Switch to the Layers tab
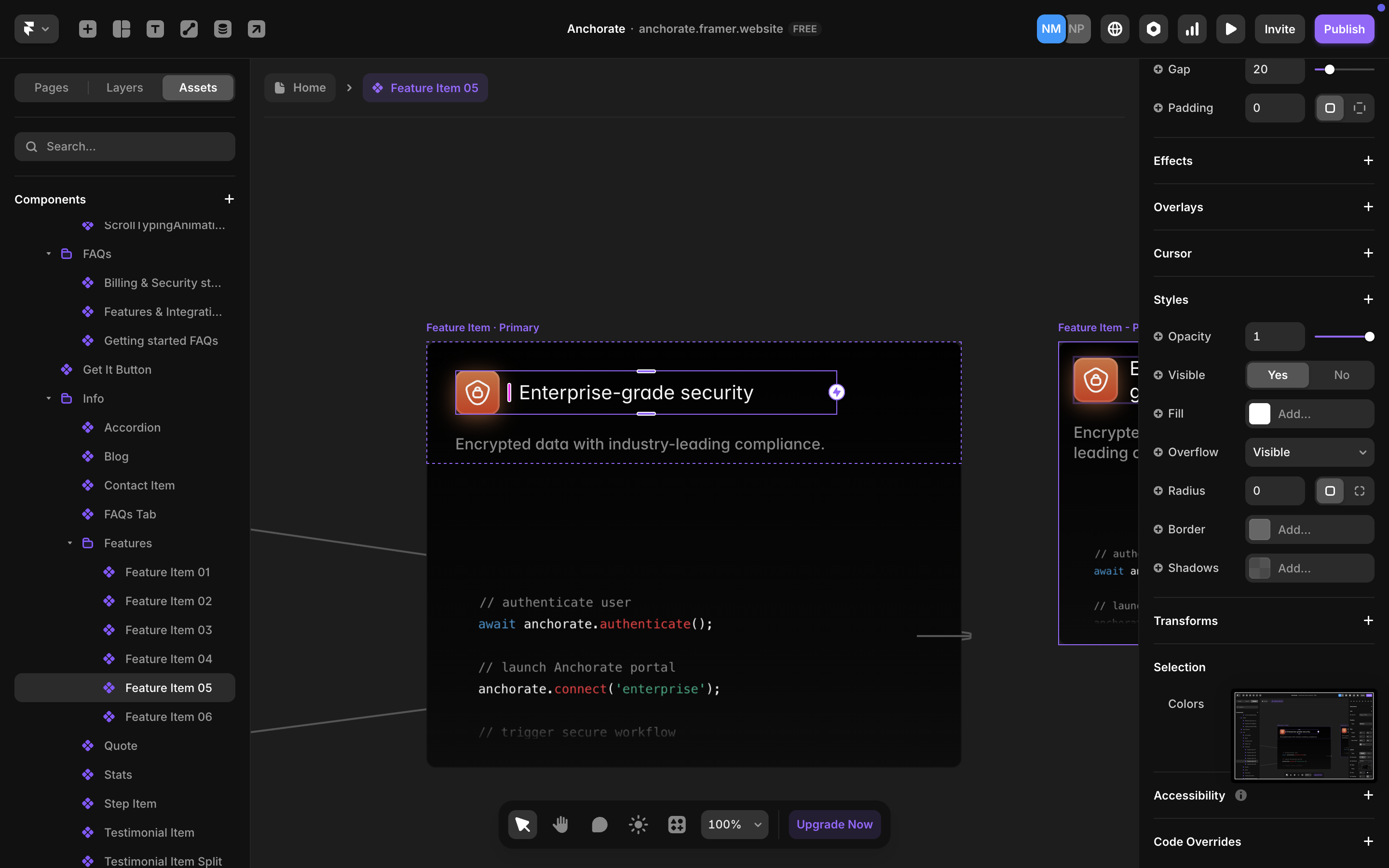This screenshot has height=868, width=1389. (x=124, y=87)
